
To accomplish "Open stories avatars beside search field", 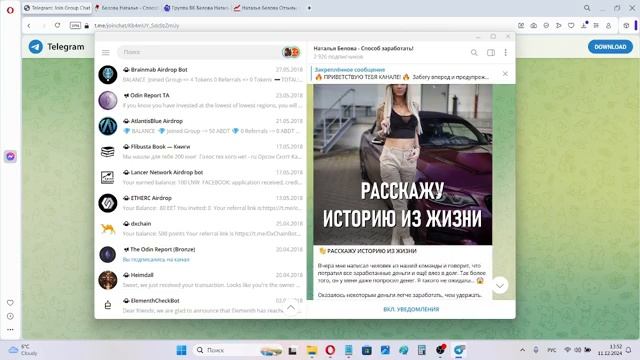I will [x=291, y=52].
